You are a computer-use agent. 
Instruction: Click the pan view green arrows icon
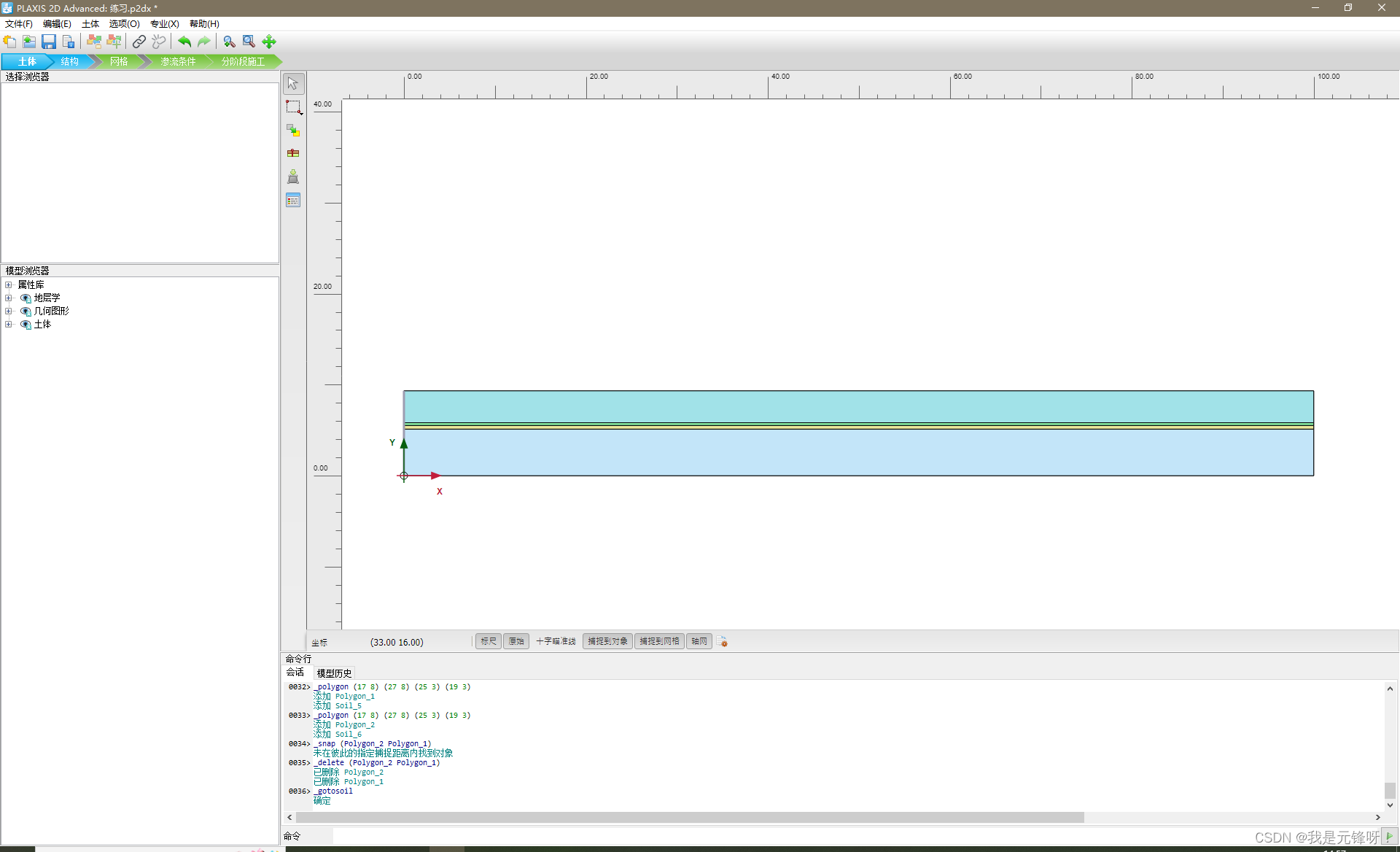pos(269,42)
